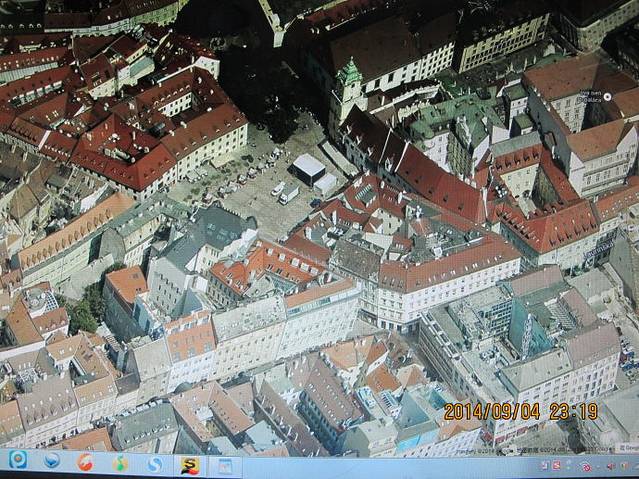Click the white tent in the courtyard square
The width and height of the screenshot is (639, 479).
click(308, 167)
